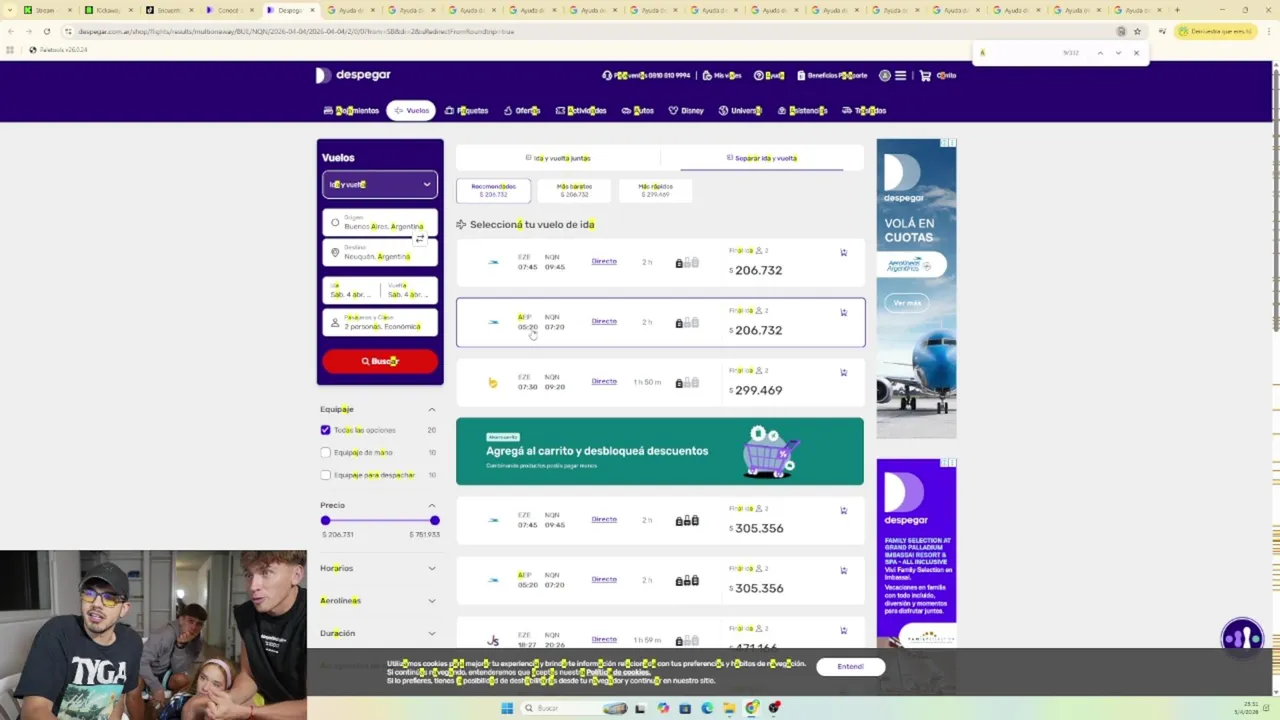Toggle Todas las opciones baggage checkbox

point(325,430)
